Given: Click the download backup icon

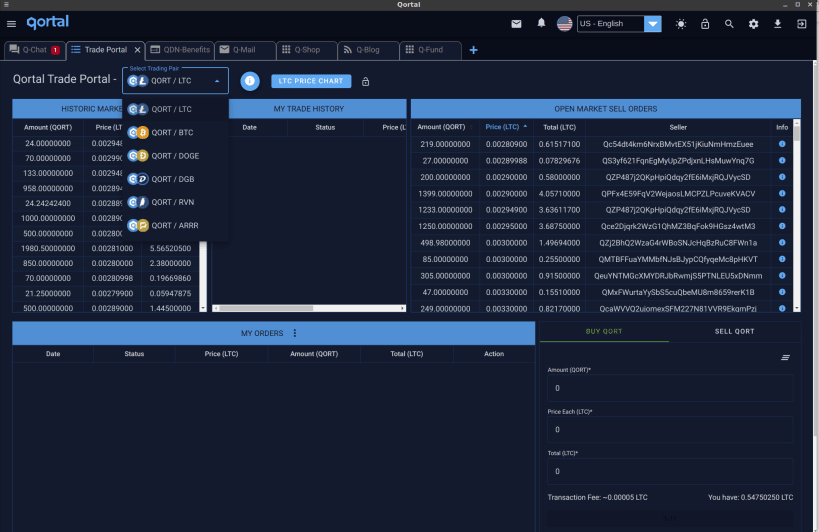Looking at the screenshot, I should pyautogui.click(x=777, y=24).
